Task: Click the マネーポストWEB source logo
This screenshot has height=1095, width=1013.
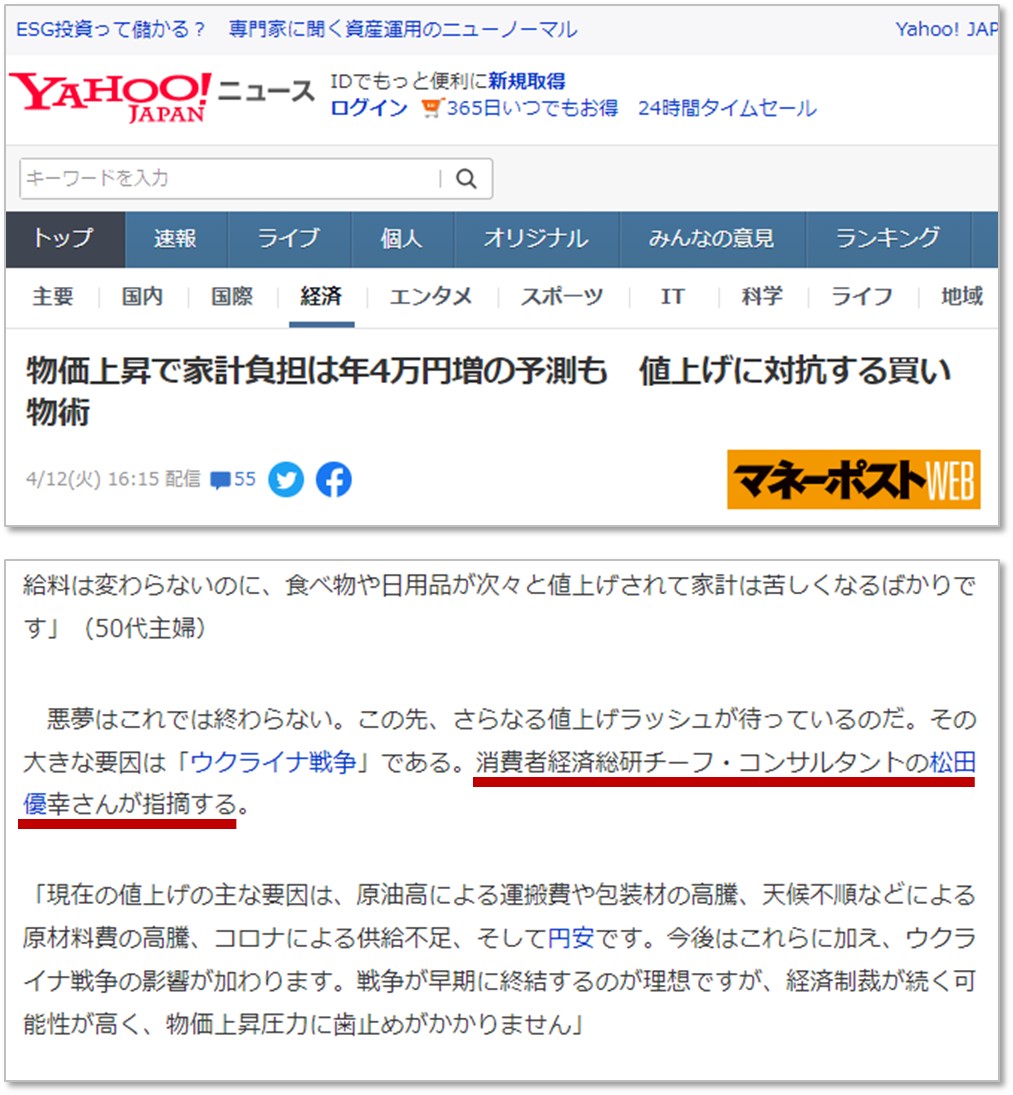Action: 853,479
